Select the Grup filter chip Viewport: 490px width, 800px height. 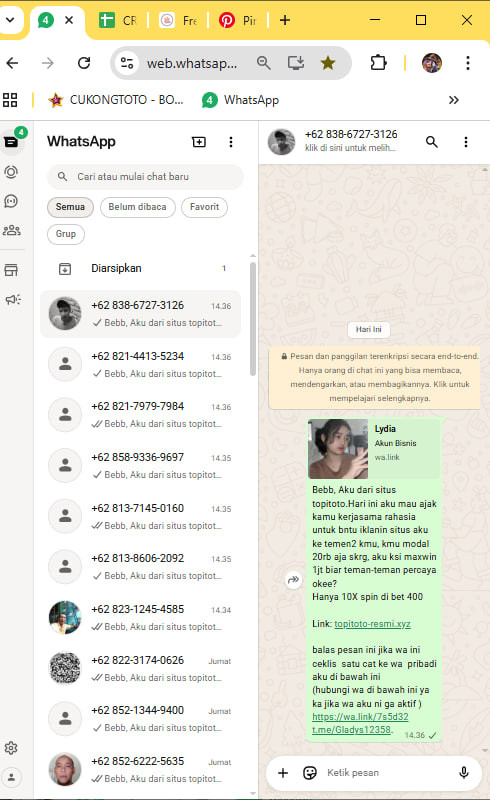[x=66, y=234]
